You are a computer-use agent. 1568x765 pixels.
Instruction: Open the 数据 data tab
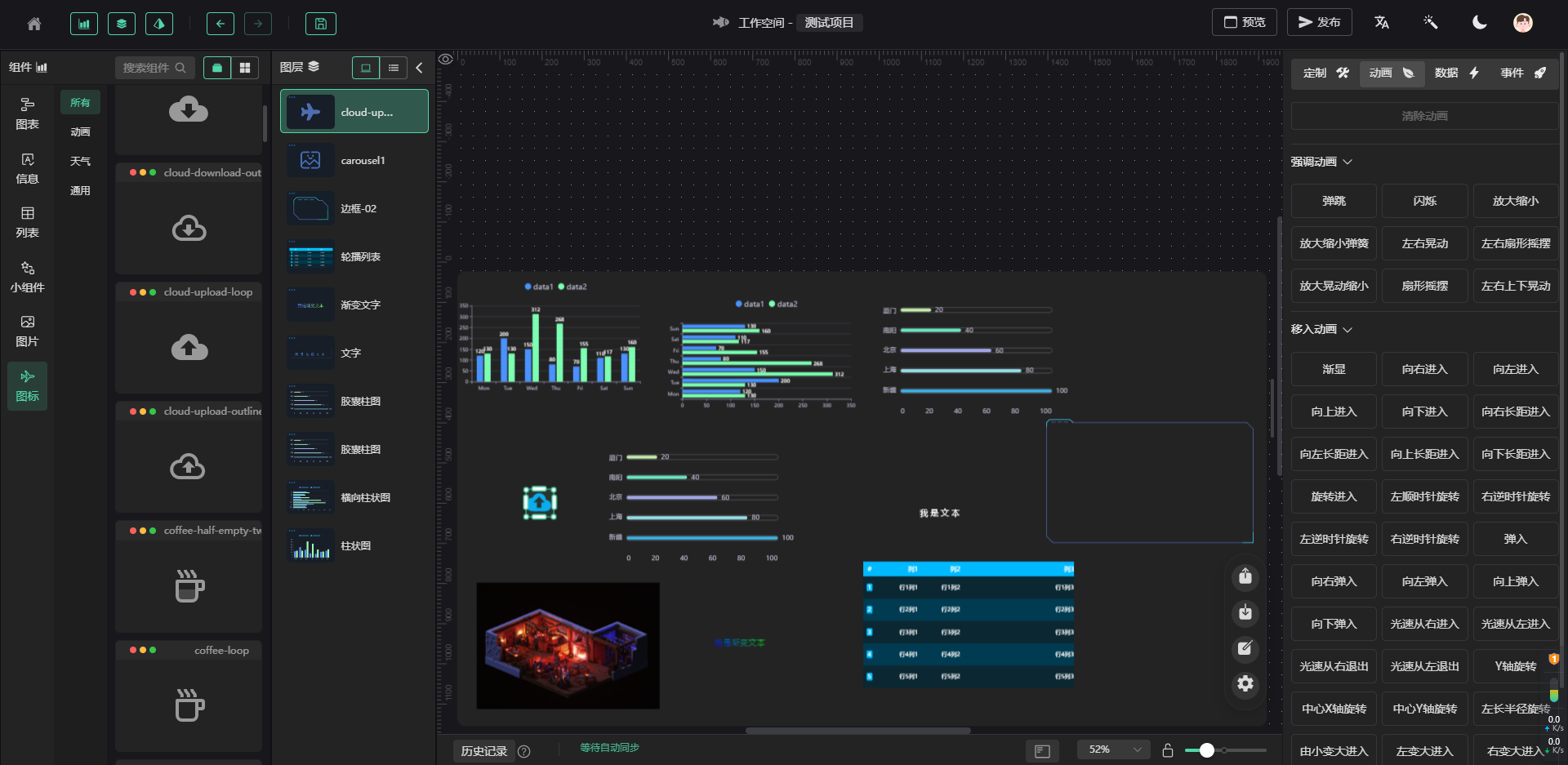1457,73
